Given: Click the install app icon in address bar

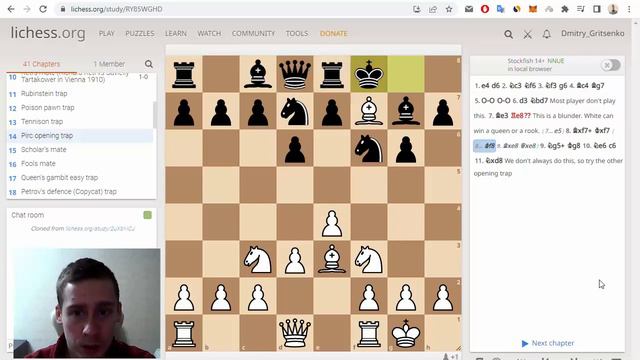Looking at the screenshot, I should pos(417,9).
